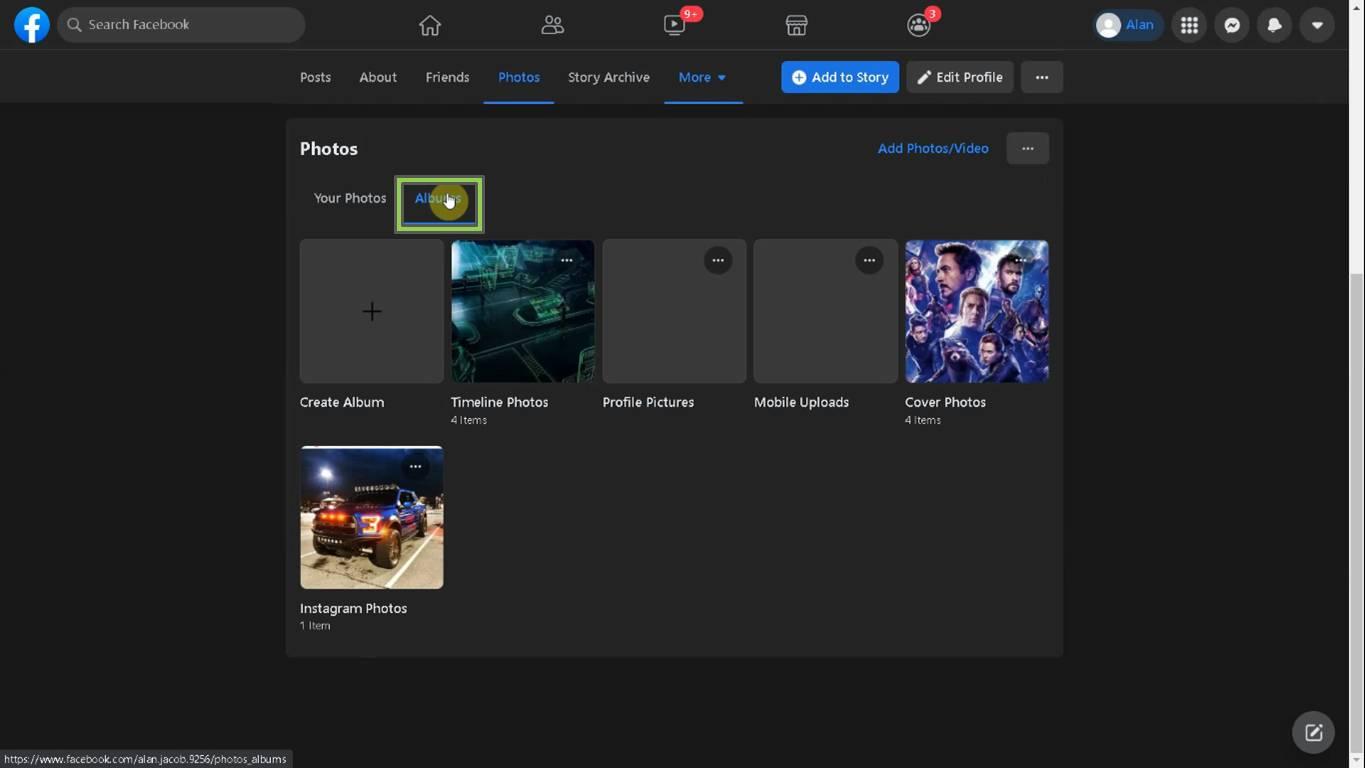Click the "Photos" section heading
Viewport: 1365px width, 768px height.
point(329,149)
